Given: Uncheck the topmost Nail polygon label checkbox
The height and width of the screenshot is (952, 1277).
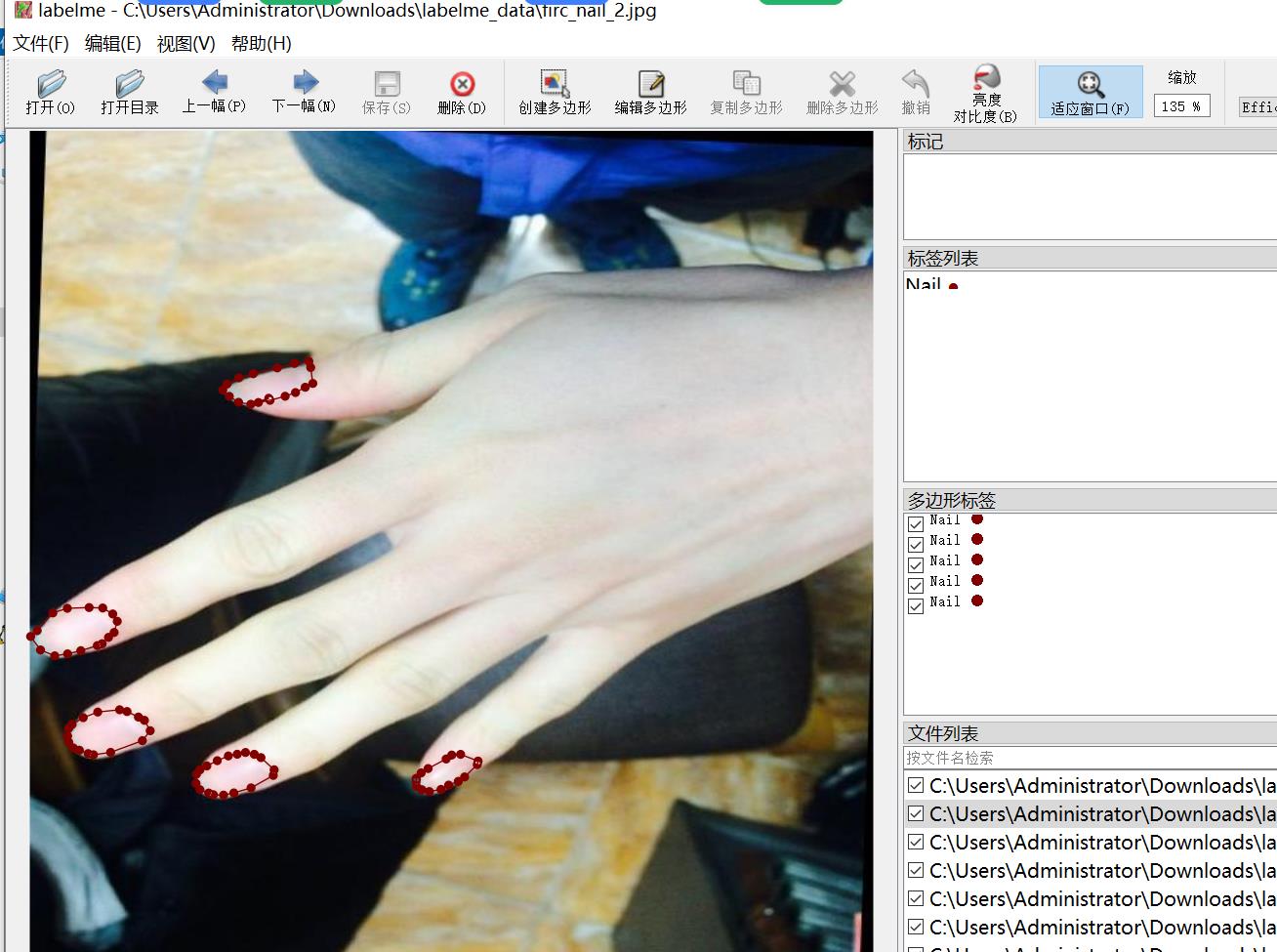Looking at the screenshot, I should click(x=916, y=523).
